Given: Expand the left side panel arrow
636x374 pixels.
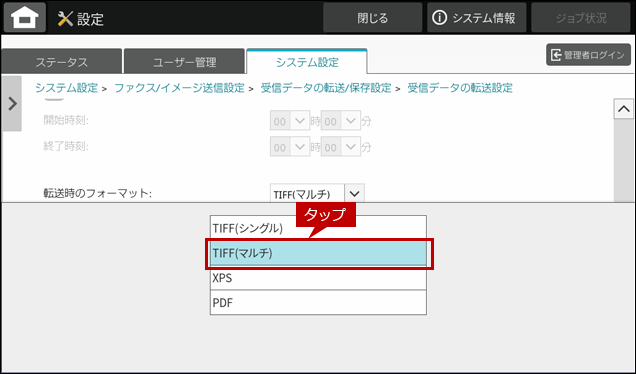Looking at the screenshot, I should 12,104.
